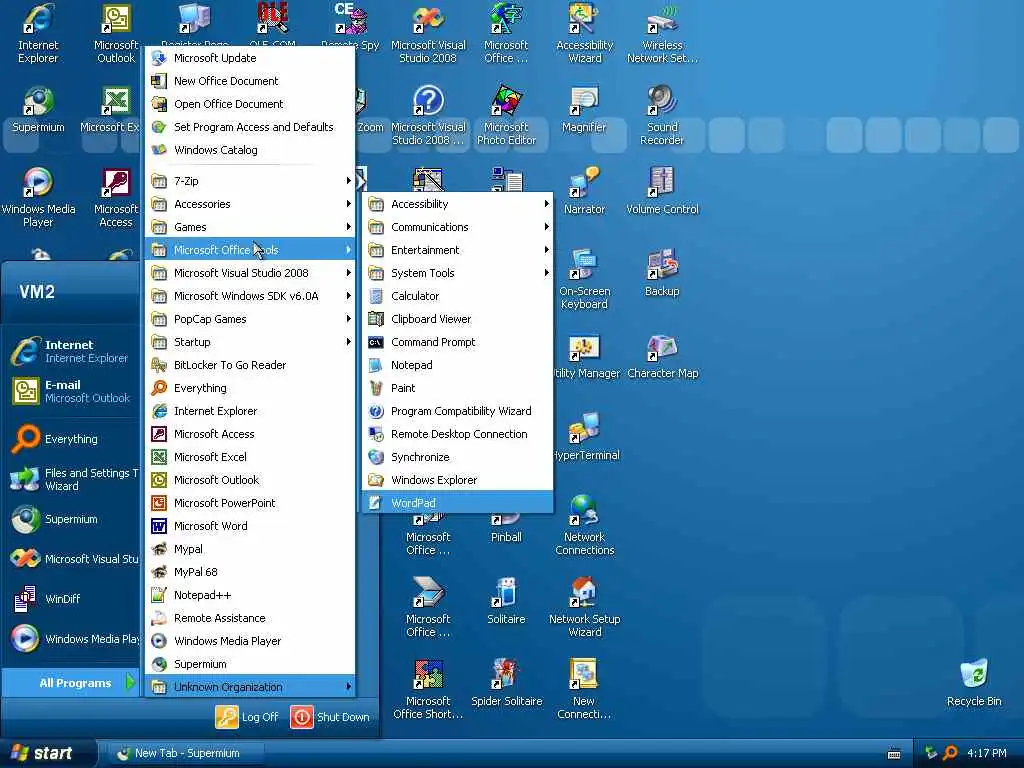This screenshot has height=768, width=1024.
Task: Open the Recycle Bin
Action: click(x=974, y=683)
